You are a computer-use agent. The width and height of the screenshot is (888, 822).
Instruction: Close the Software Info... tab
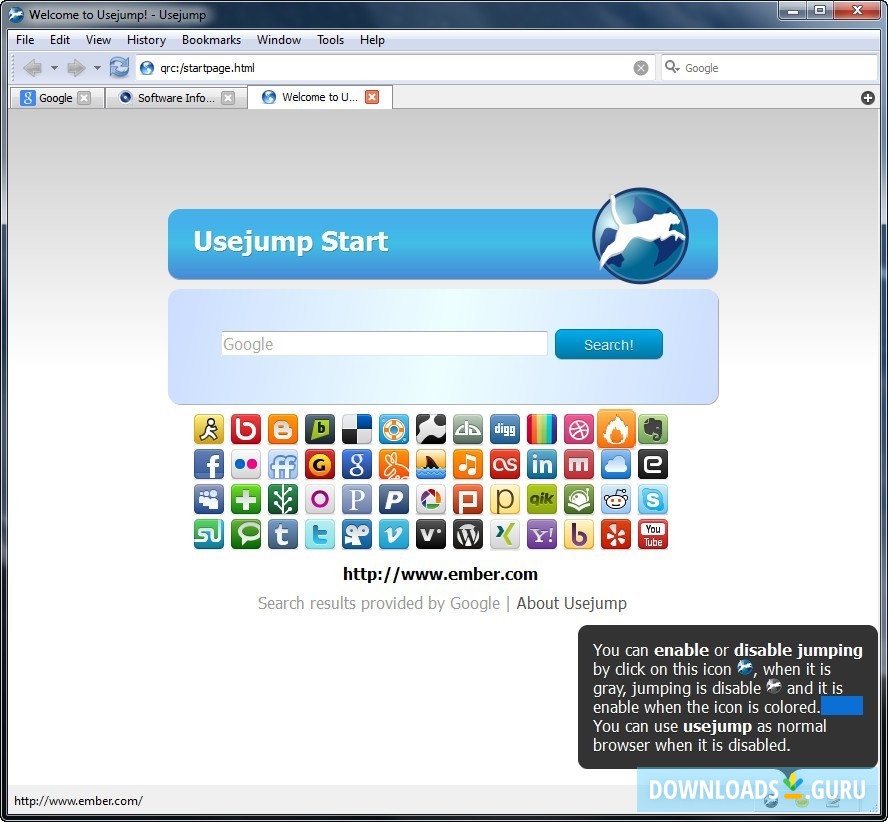pos(228,98)
